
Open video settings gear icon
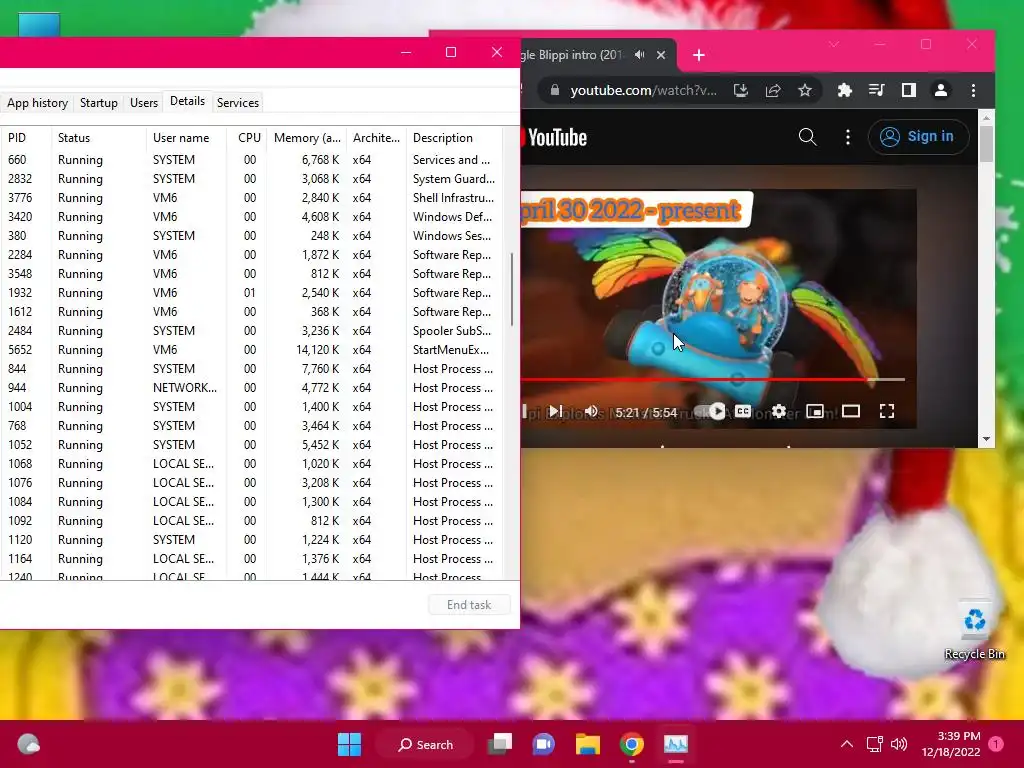pyautogui.click(x=778, y=411)
